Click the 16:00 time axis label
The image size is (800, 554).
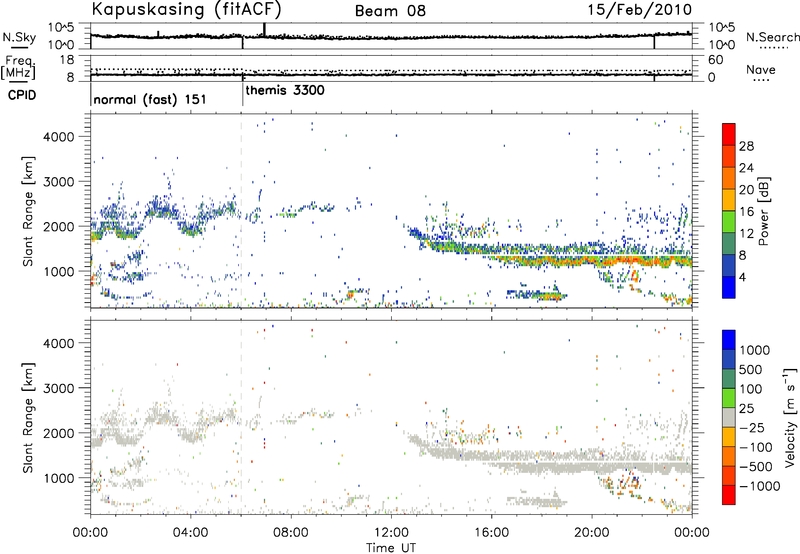[x=491, y=533]
